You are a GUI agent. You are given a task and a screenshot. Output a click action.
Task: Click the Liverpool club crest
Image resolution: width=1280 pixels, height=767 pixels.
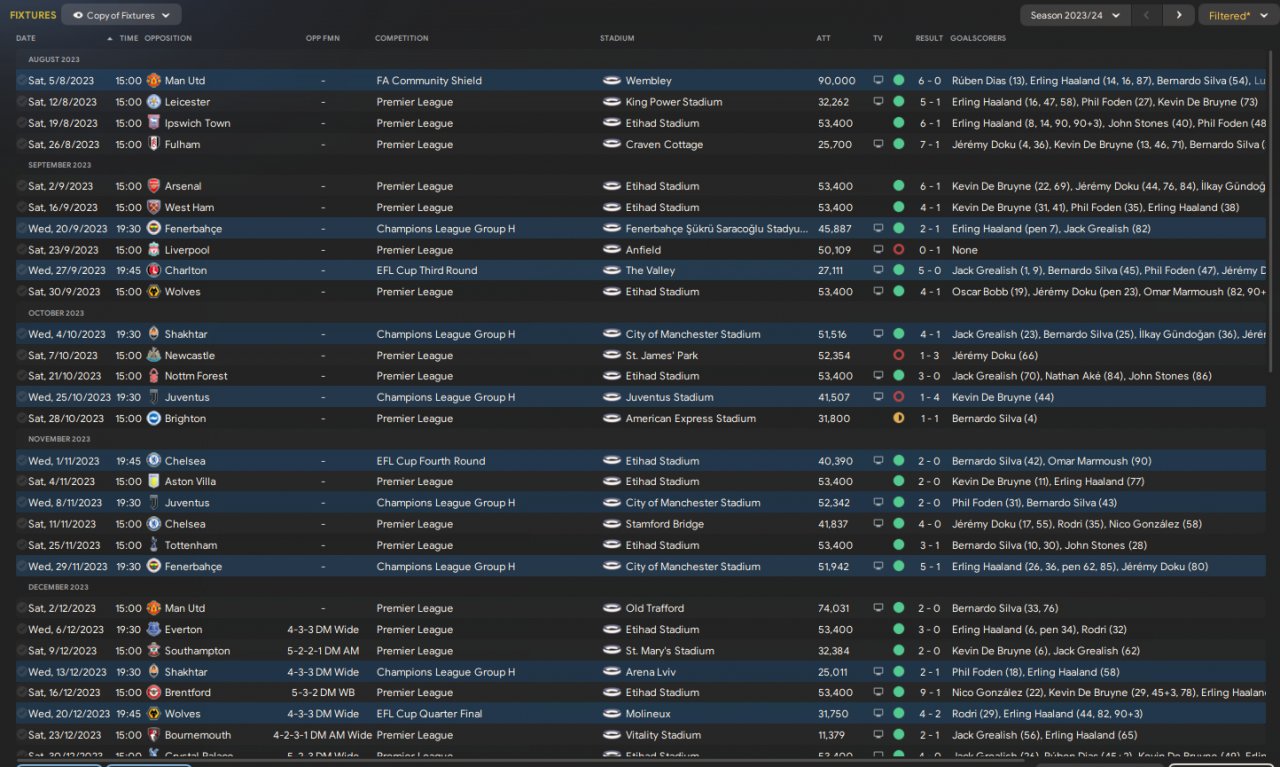tap(153, 250)
